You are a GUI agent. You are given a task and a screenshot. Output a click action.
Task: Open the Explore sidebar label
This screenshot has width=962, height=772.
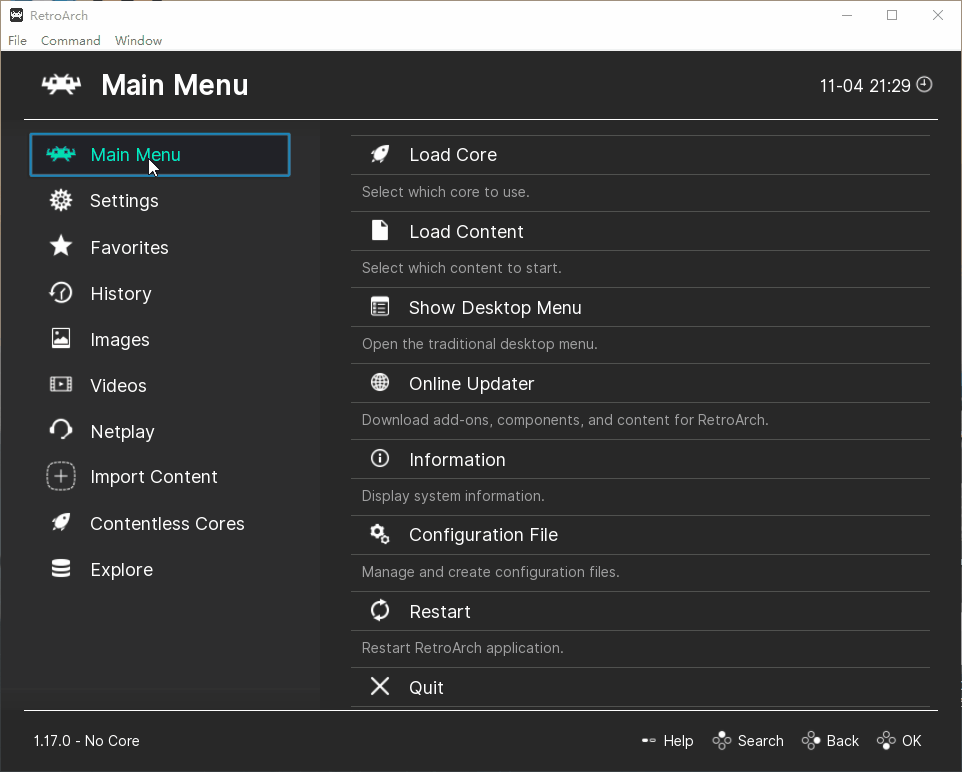pyautogui.click(x=121, y=569)
